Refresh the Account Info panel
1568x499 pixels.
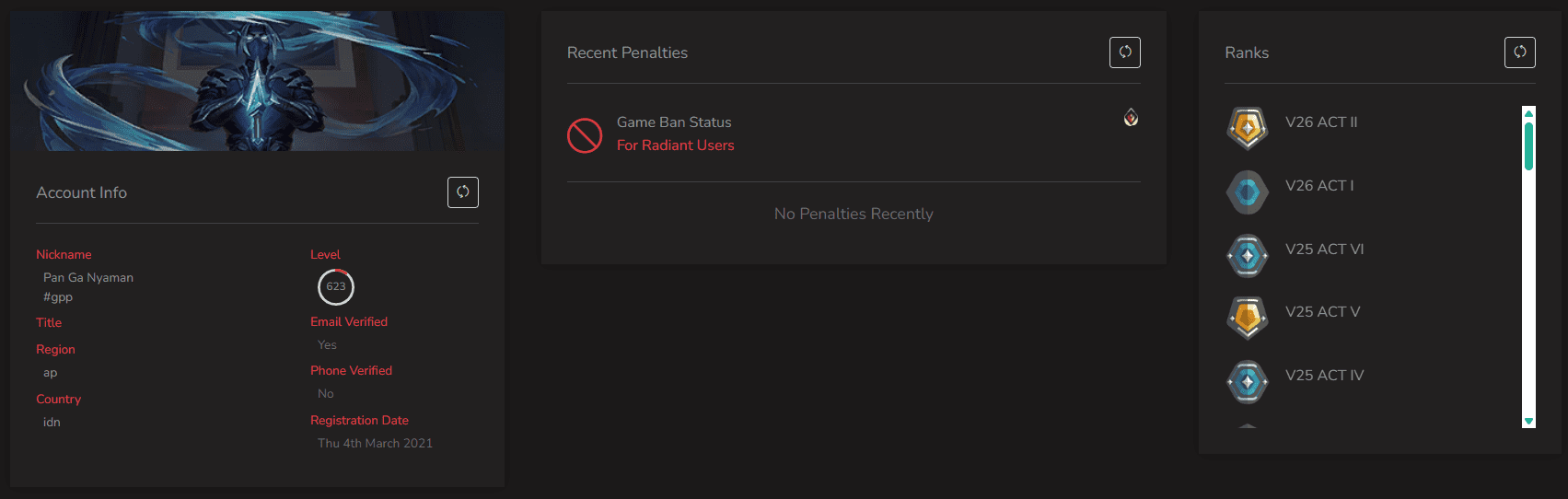[463, 192]
